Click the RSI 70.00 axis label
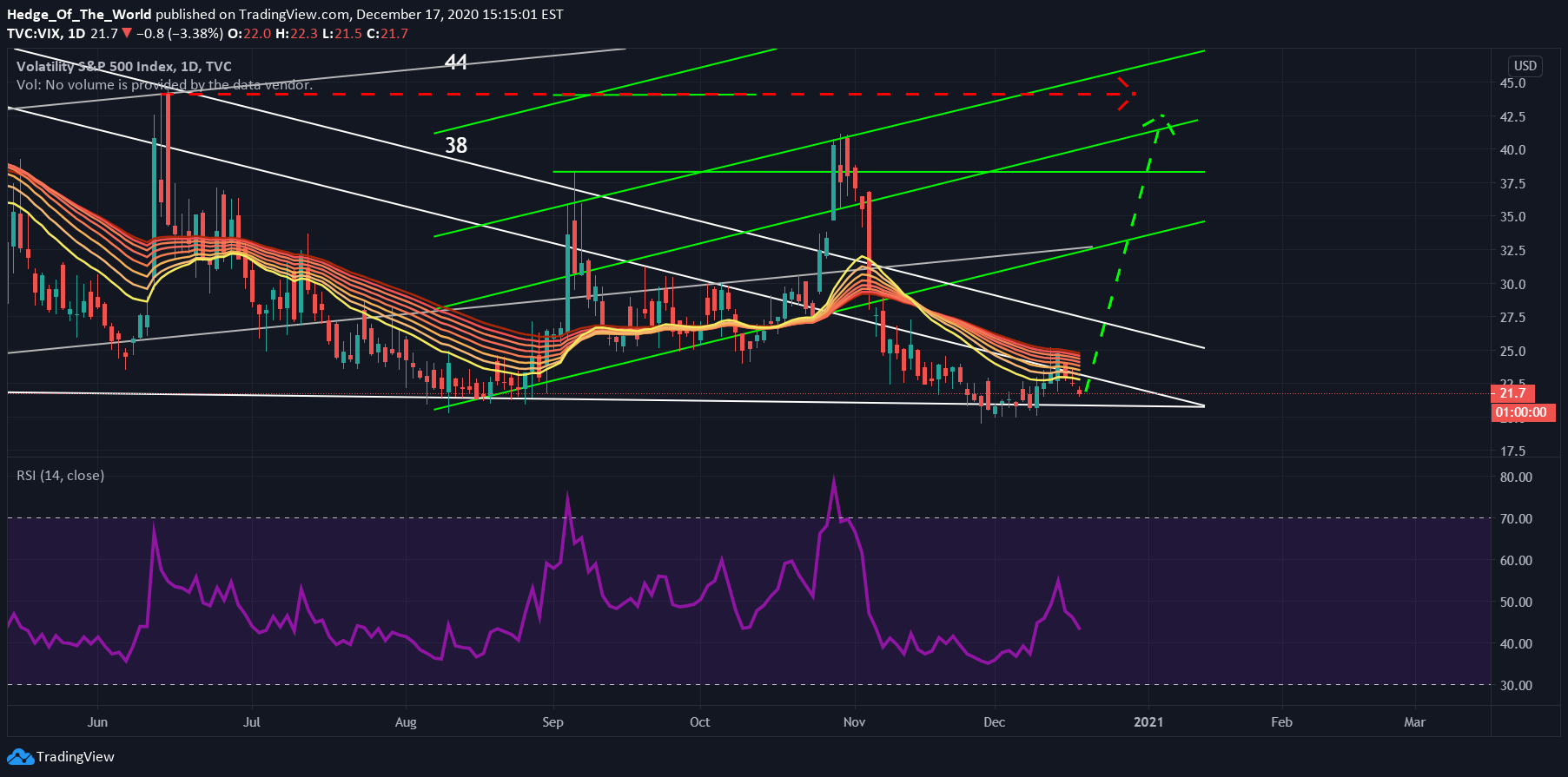The height and width of the screenshot is (777, 1568). pyautogui.click(x=1516, y=519)
